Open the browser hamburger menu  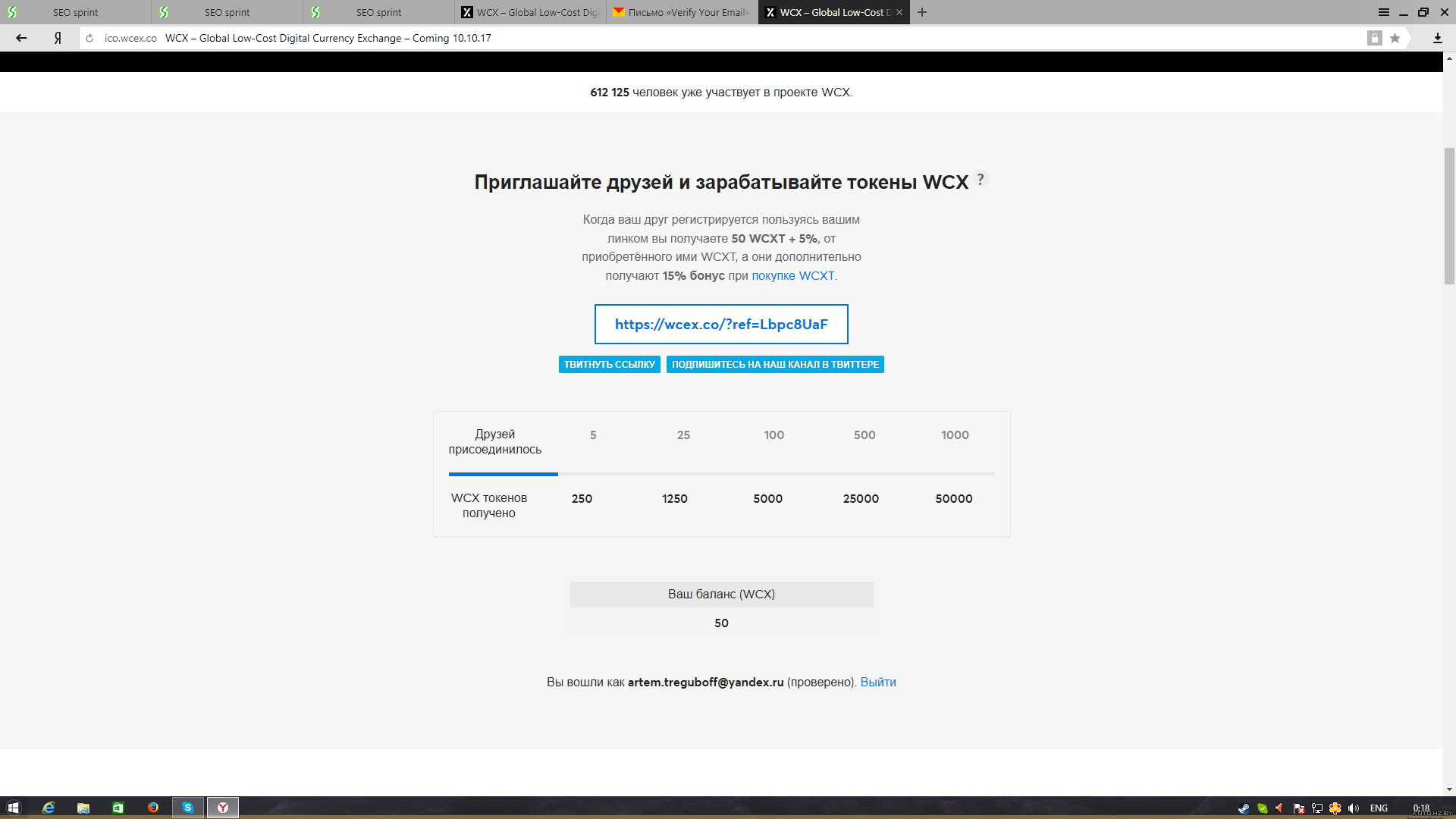(x=1383, y=12)
